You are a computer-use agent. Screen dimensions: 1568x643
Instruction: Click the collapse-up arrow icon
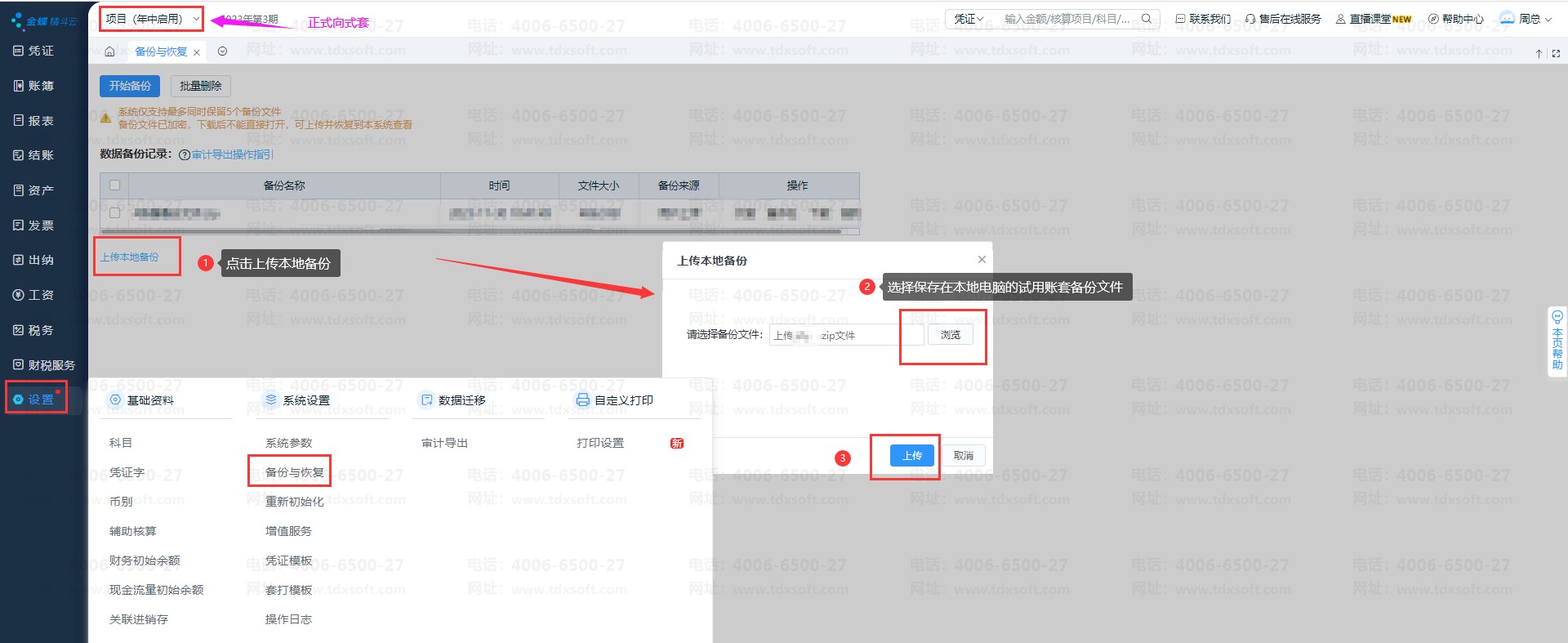[x=1539, y=54]
